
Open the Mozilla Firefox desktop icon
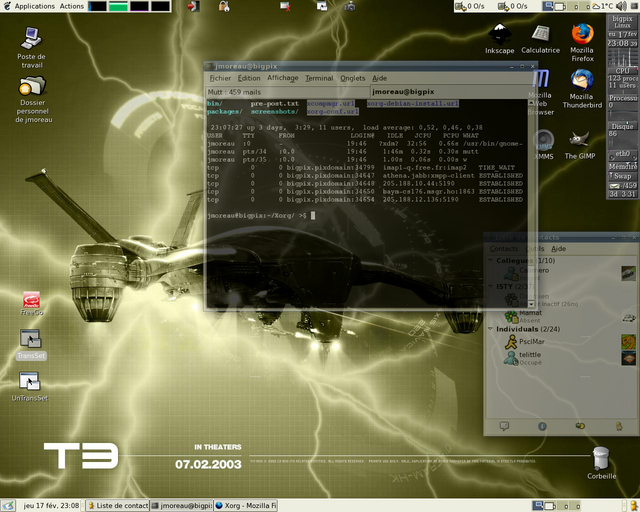coord(582,42)
